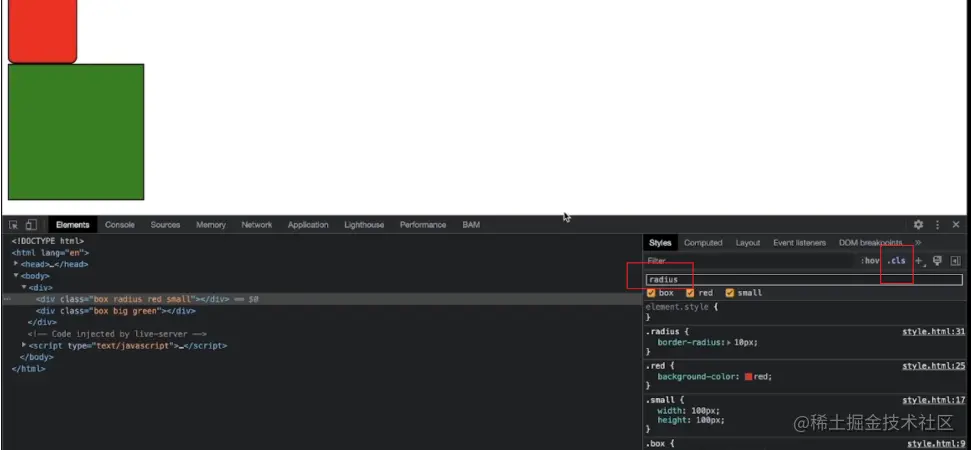Open style.html:31 source link for .radius
Viewport: 971px width, 450px height.
coord(933,332)
